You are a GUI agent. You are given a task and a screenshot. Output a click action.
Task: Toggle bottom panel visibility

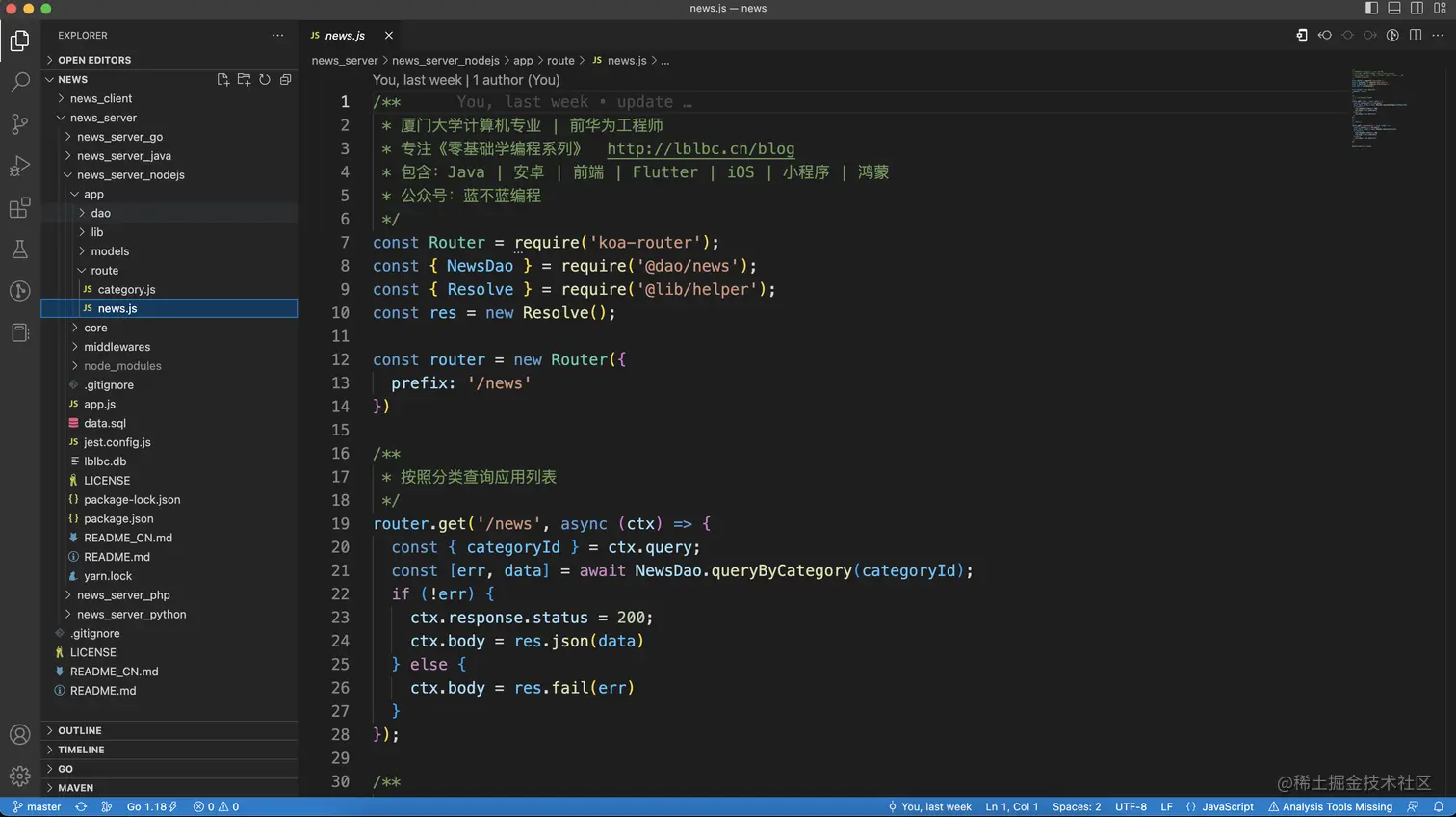click(1394, 8)
